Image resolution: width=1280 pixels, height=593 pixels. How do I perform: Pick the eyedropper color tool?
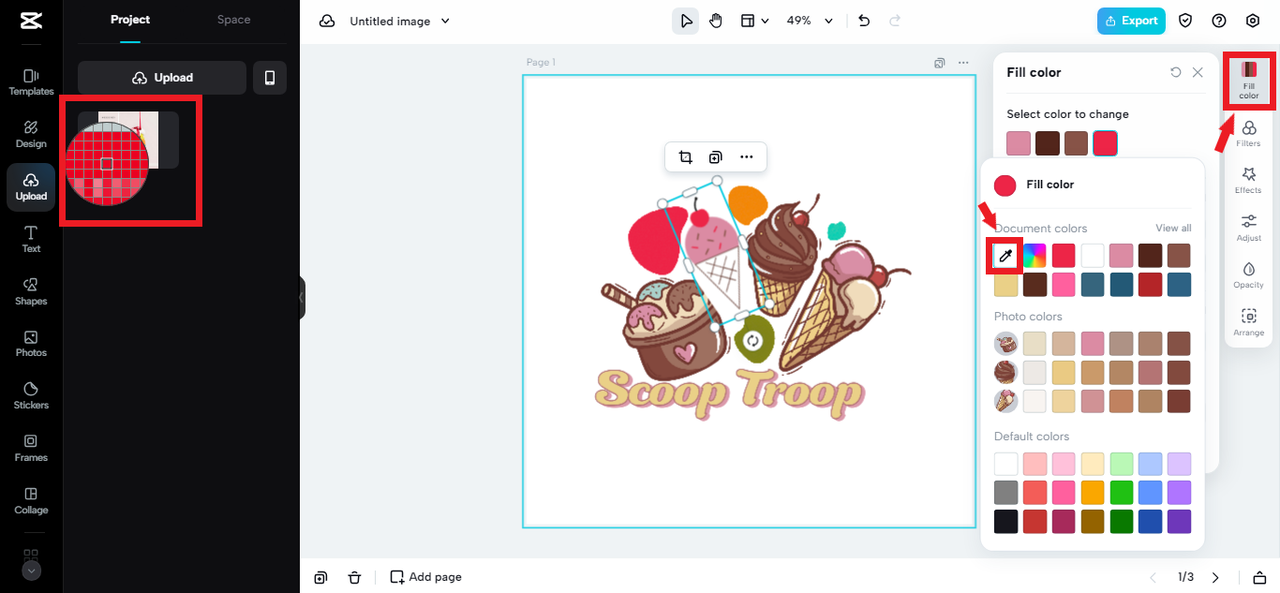pos(1006,256)
